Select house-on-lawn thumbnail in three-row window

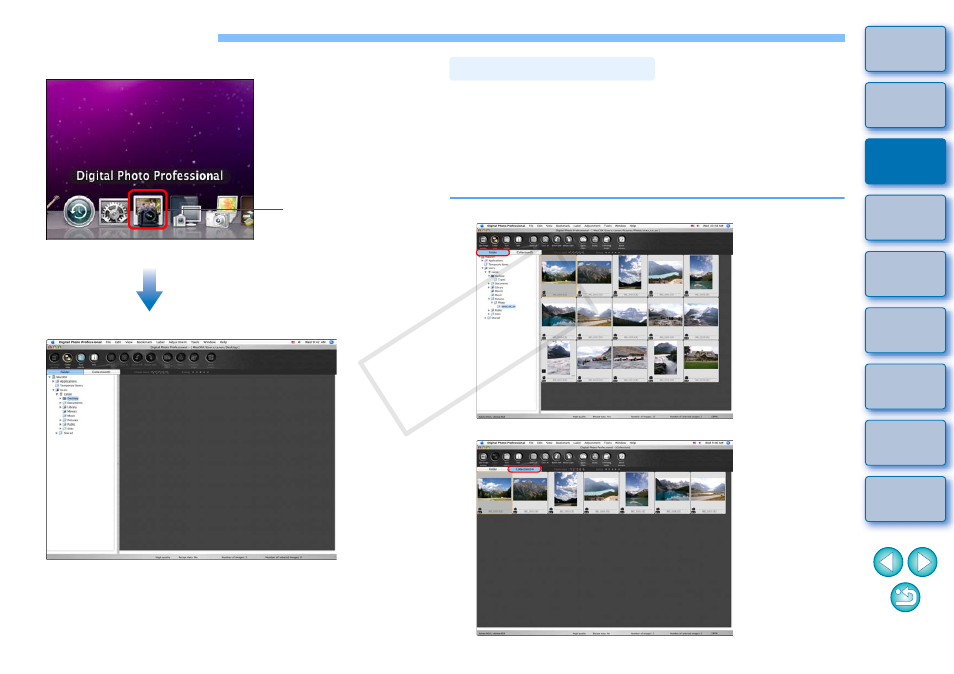point(701,361)
